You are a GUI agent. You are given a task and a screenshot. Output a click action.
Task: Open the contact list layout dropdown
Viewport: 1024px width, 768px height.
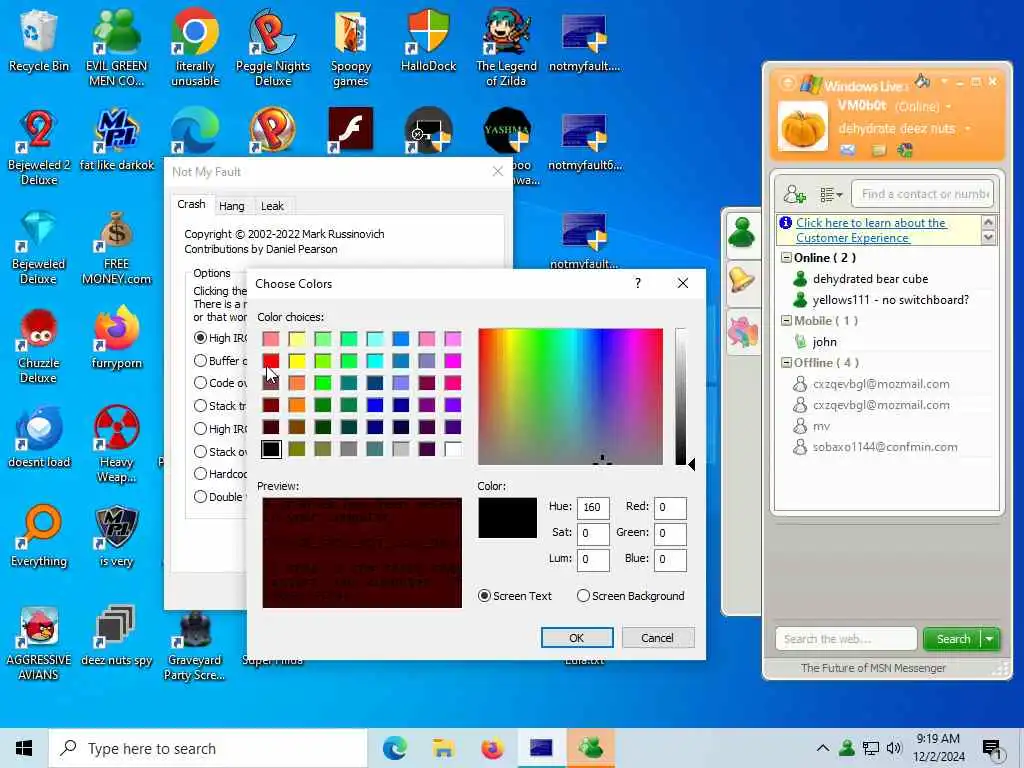click(x=831, y=194)
